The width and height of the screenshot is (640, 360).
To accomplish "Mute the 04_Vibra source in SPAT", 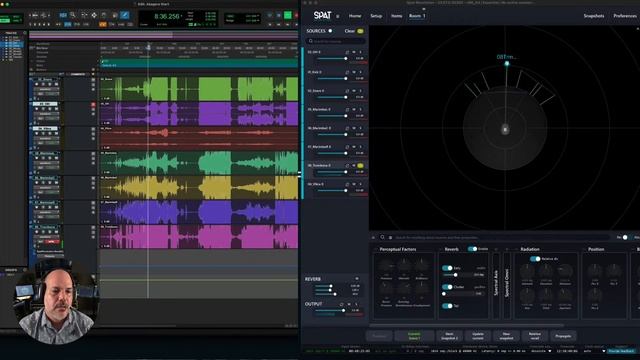I will tap(354, 184).
